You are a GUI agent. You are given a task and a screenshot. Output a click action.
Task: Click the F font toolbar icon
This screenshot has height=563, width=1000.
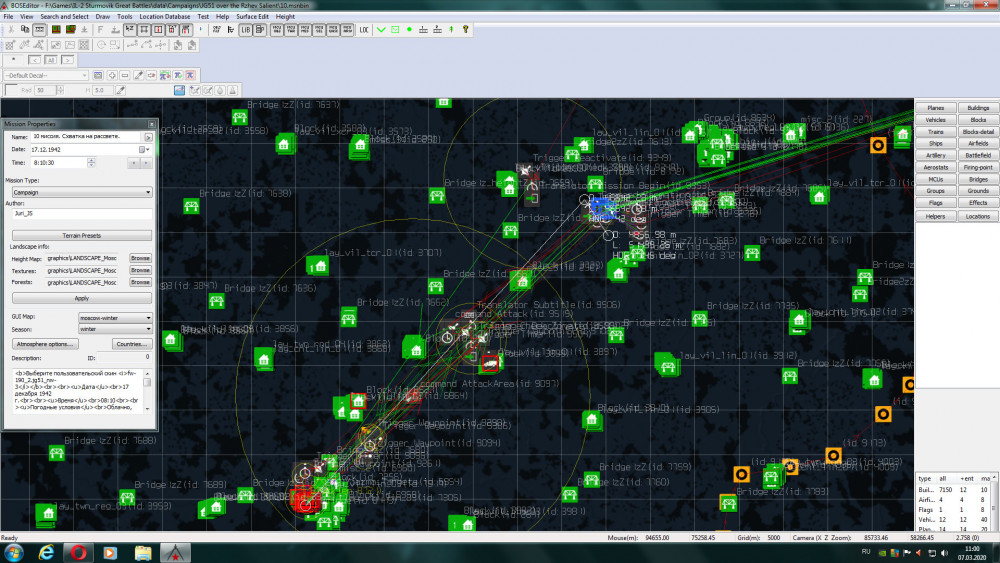[x=100, y=29]
